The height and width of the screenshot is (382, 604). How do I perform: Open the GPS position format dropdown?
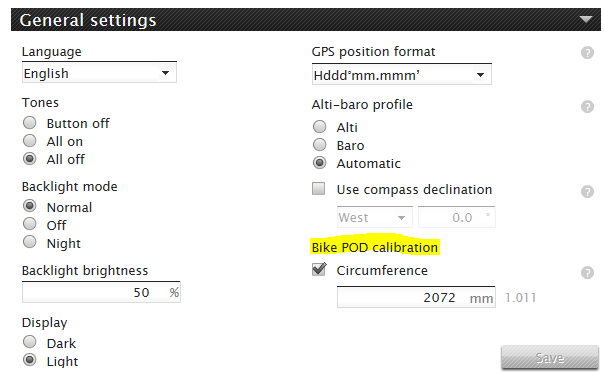(x=401, y=75)
